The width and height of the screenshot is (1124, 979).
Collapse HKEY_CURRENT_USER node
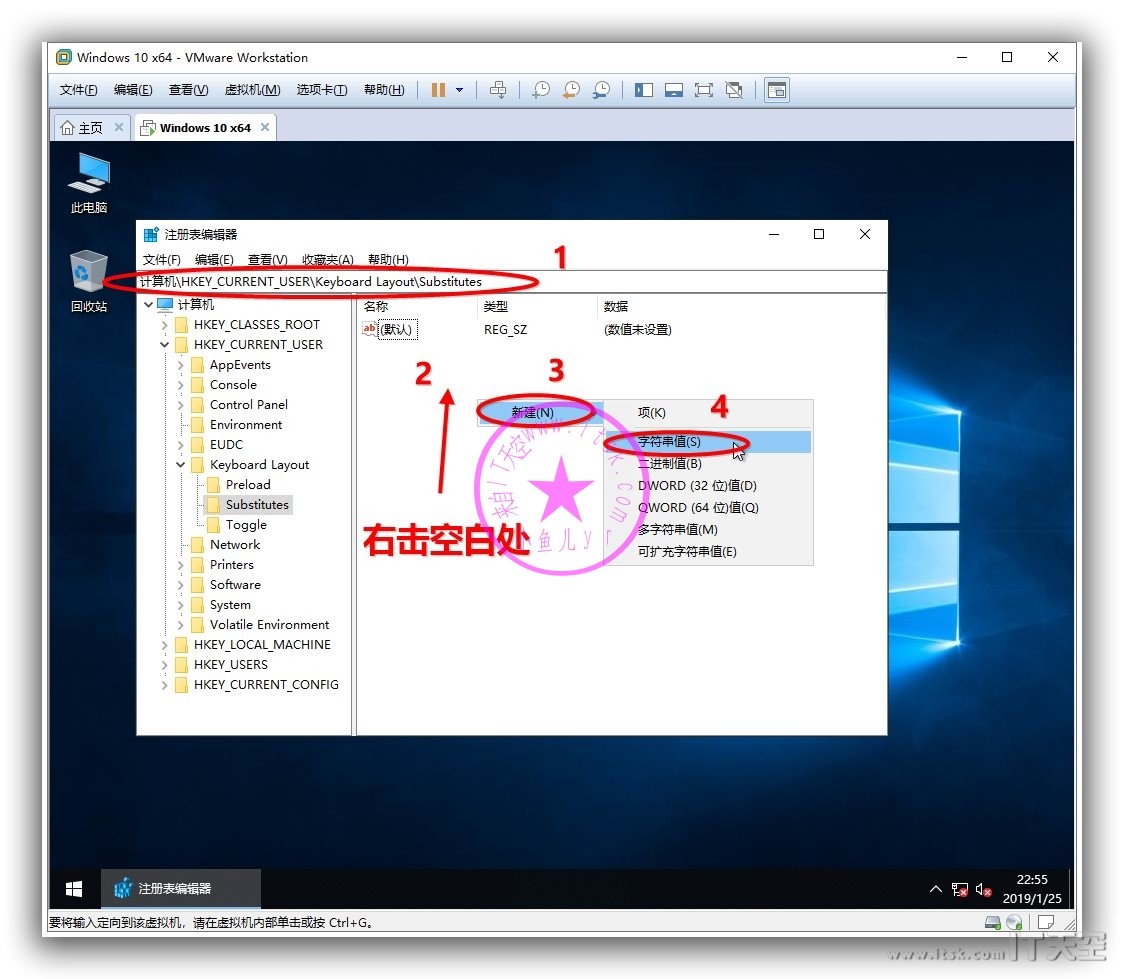[164, 345]
